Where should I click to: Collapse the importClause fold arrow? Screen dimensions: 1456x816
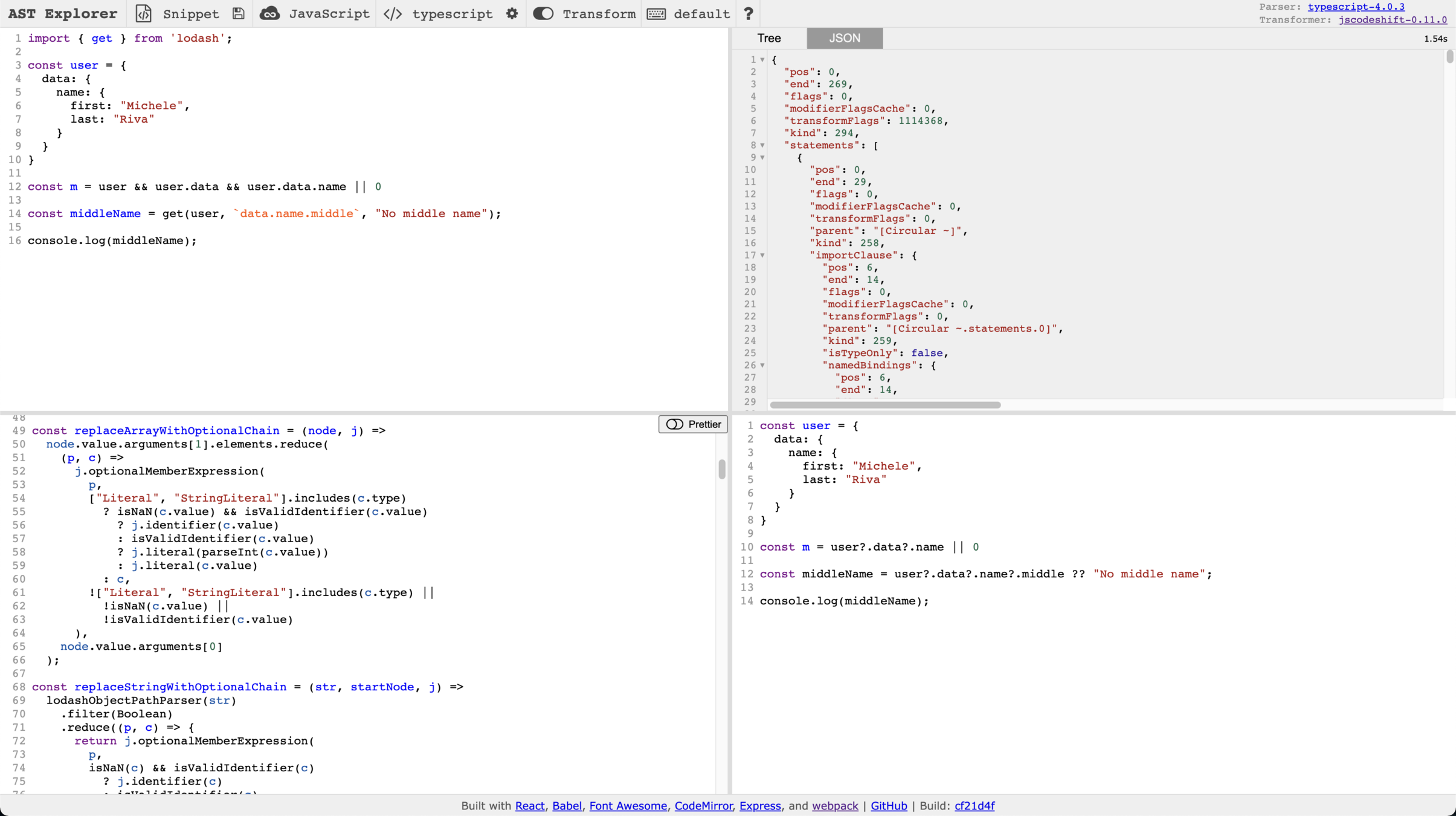[762, 256]
